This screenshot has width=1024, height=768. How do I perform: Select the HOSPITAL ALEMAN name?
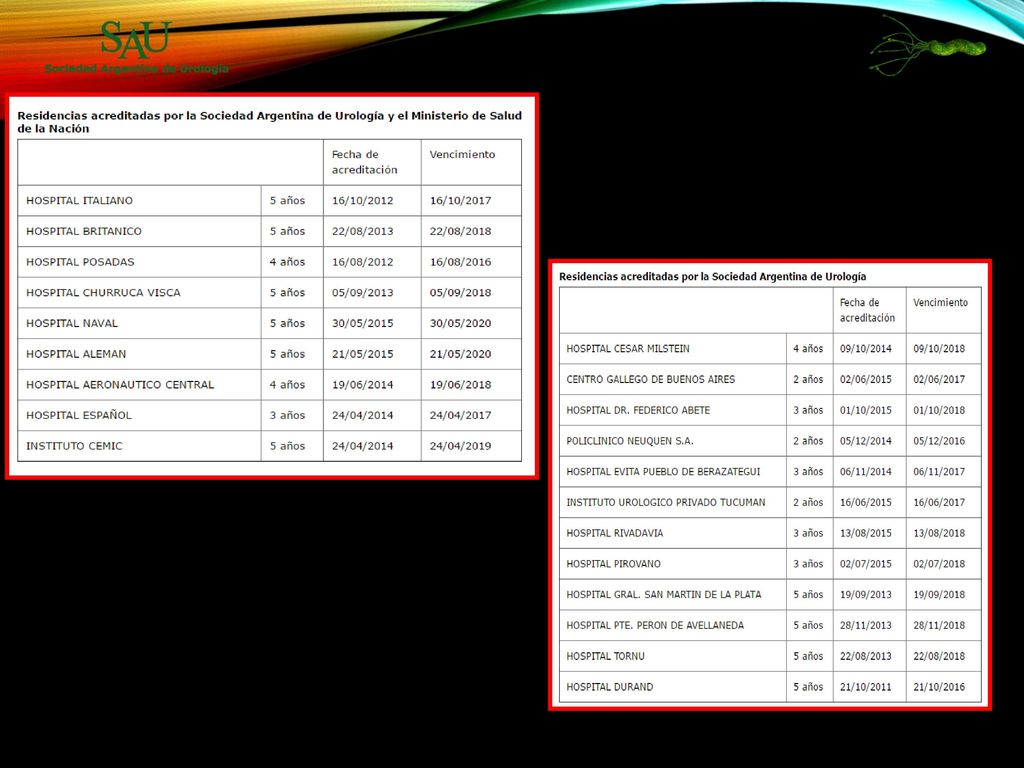(76, 354)
